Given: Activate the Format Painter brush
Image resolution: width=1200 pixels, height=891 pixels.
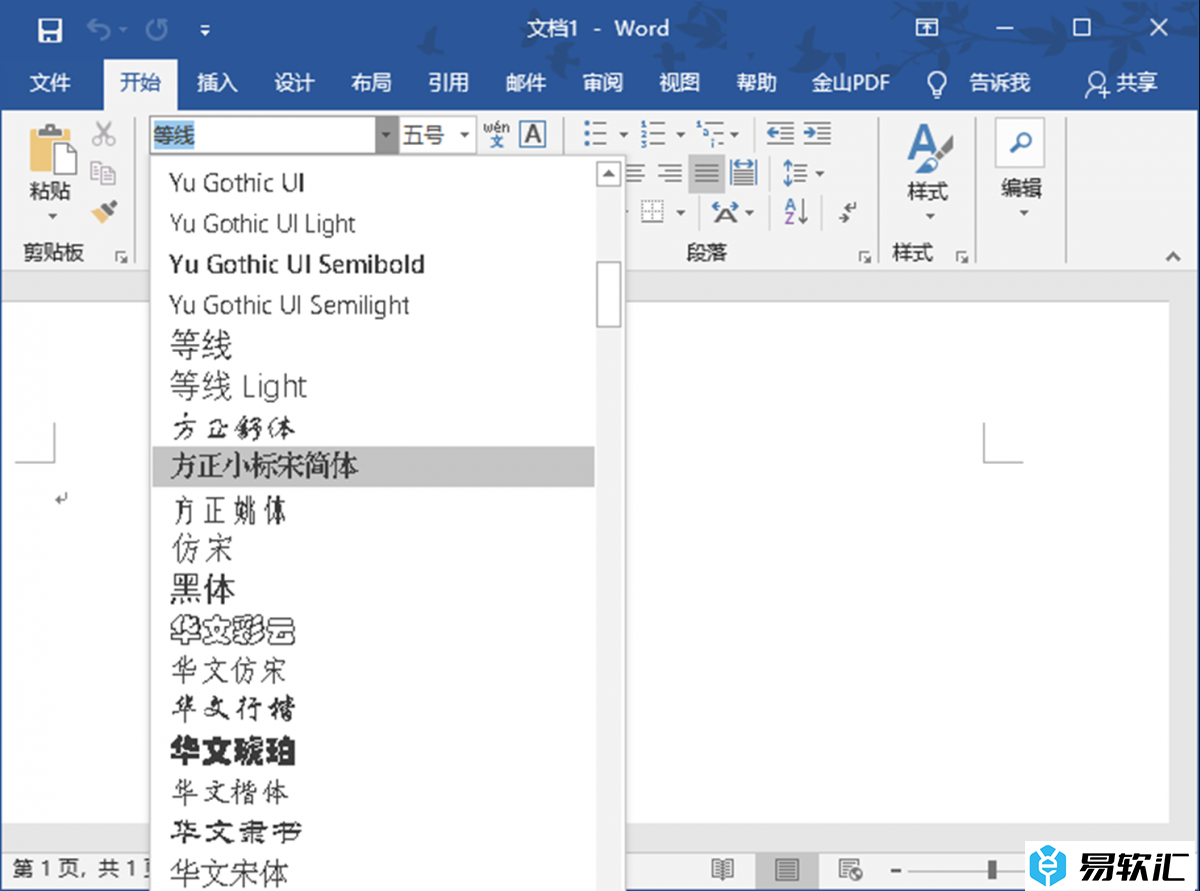Looking at the screenshot, I should [104, 211].
